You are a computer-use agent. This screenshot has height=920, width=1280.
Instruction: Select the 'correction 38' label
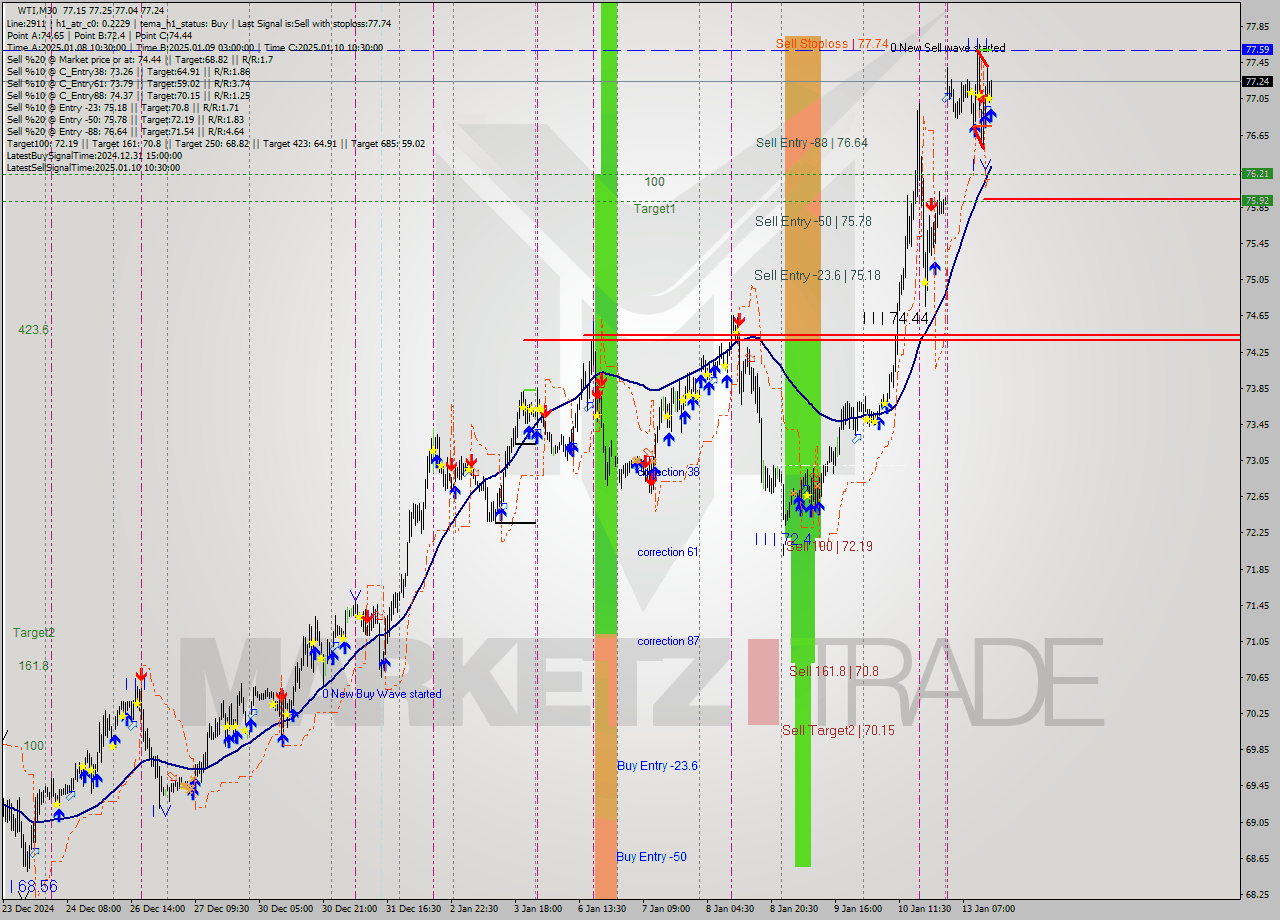(668, 472)
